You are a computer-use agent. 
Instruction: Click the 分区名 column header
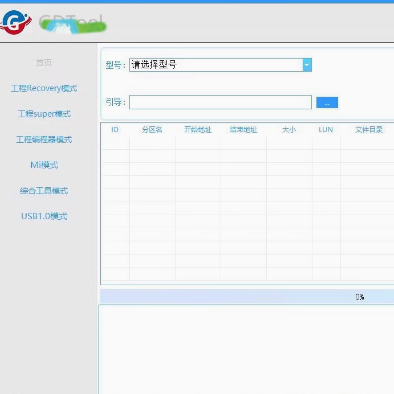(x=152, y=130)
